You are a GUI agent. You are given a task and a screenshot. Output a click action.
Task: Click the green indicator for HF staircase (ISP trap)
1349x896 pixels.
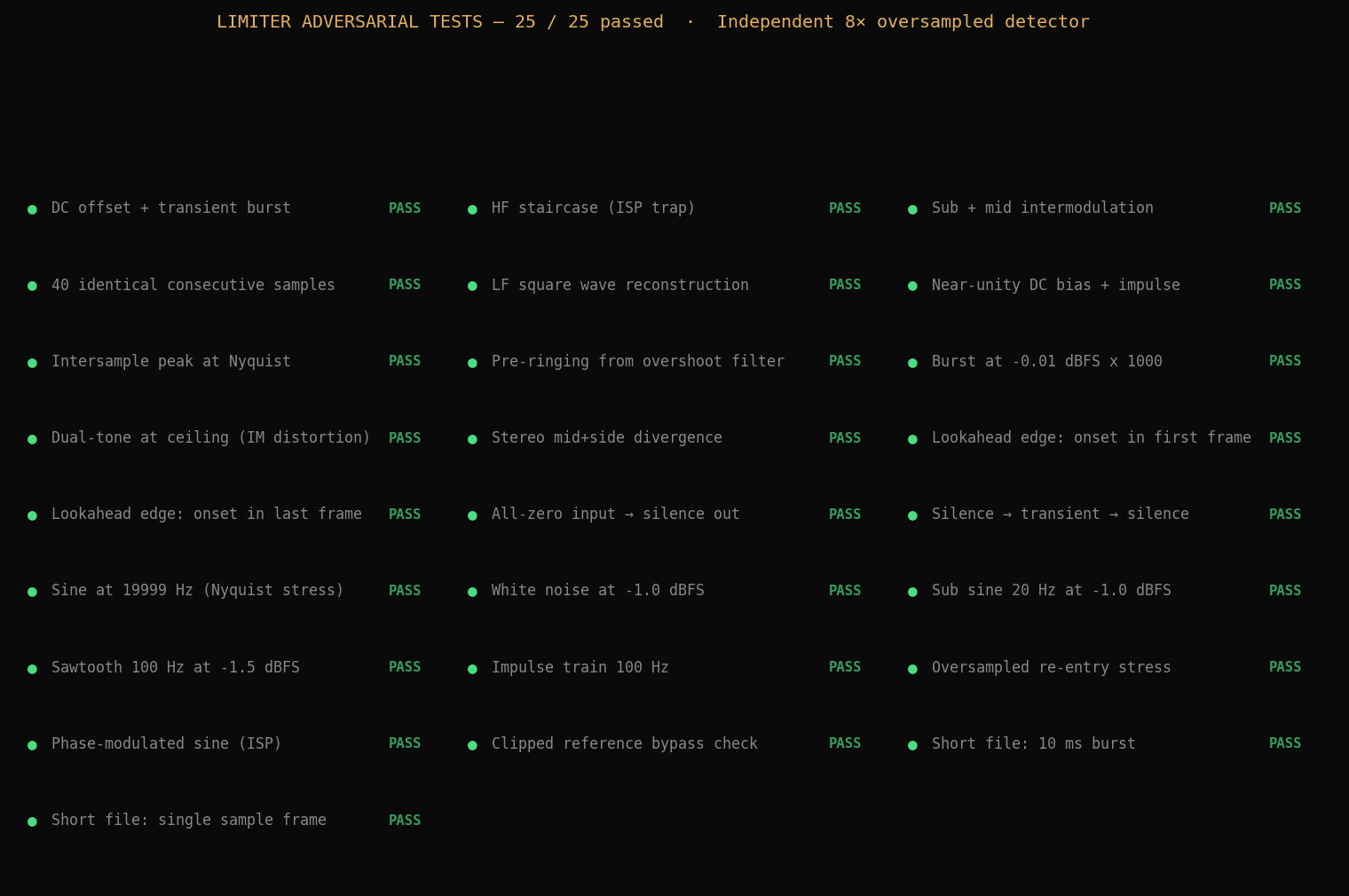472,209
